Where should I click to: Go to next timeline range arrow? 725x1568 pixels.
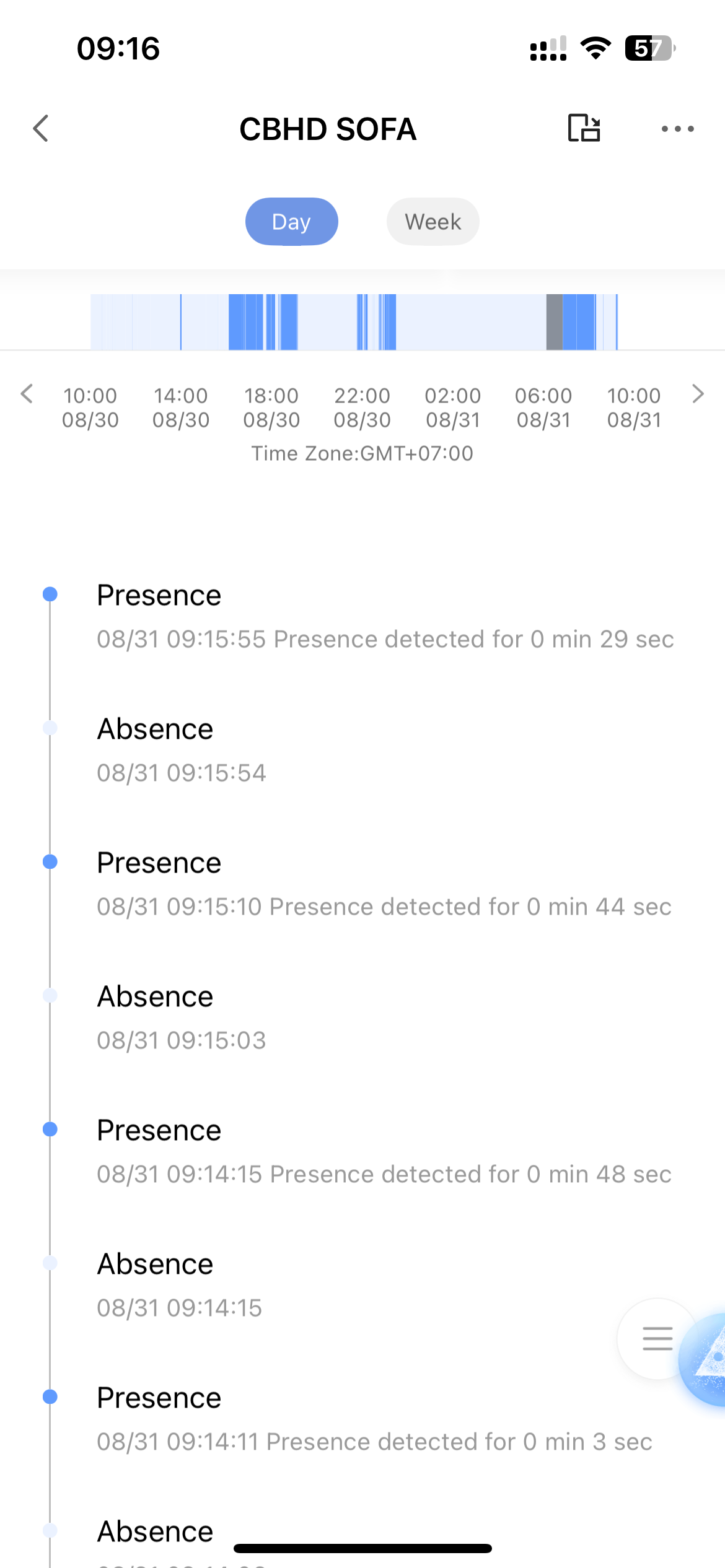[x=698, y=394]
